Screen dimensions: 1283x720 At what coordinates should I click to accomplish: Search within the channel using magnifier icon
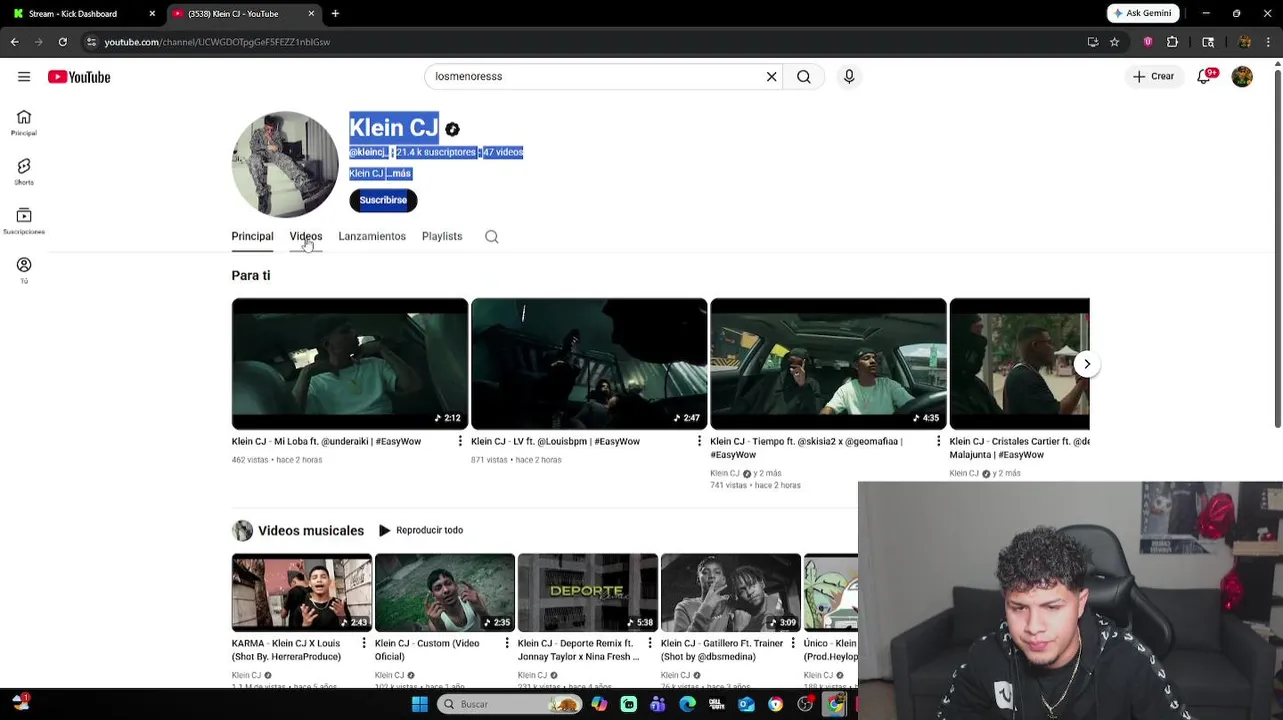[492, 237]
